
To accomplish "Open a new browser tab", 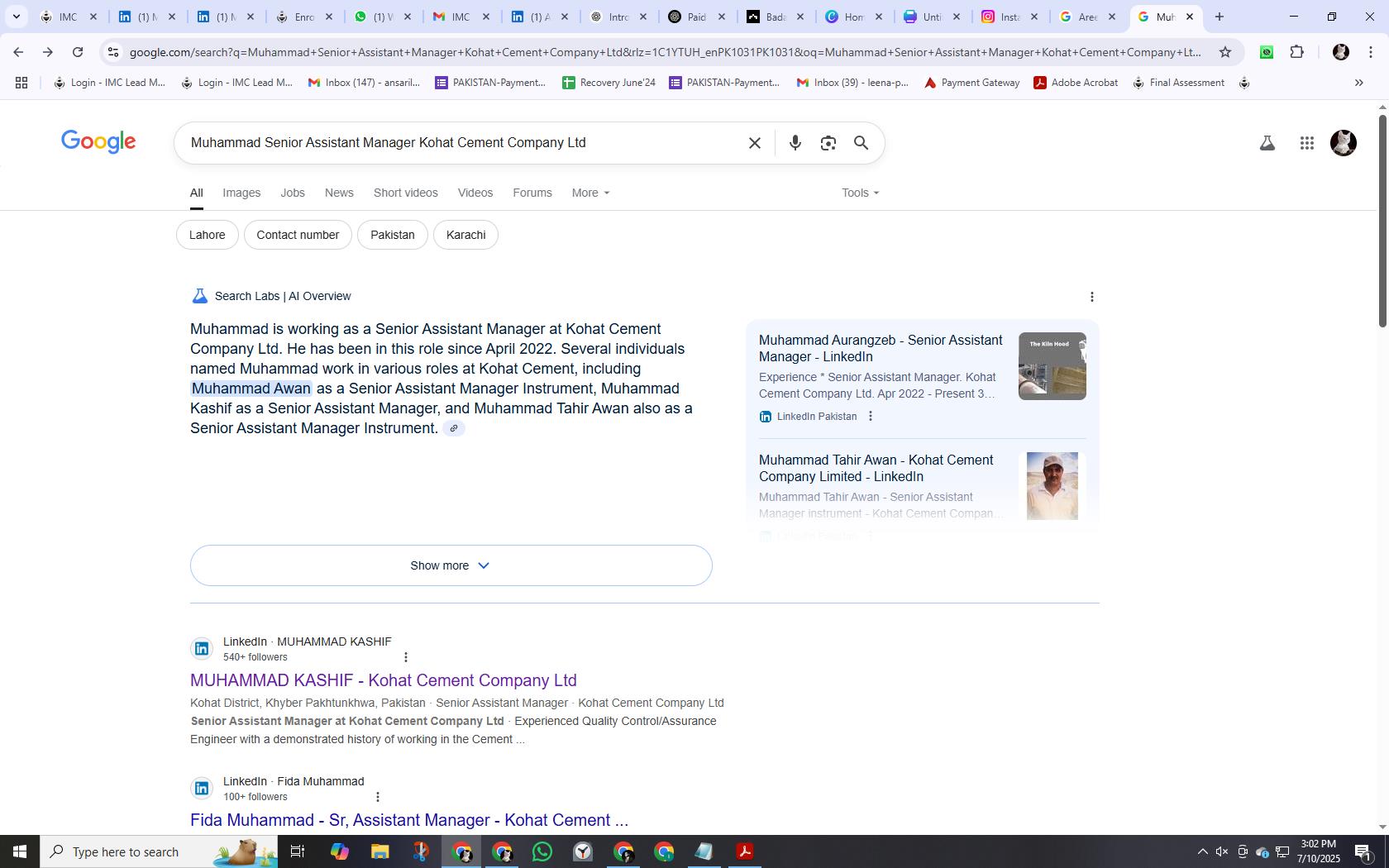I will [x=1219, y=17].
